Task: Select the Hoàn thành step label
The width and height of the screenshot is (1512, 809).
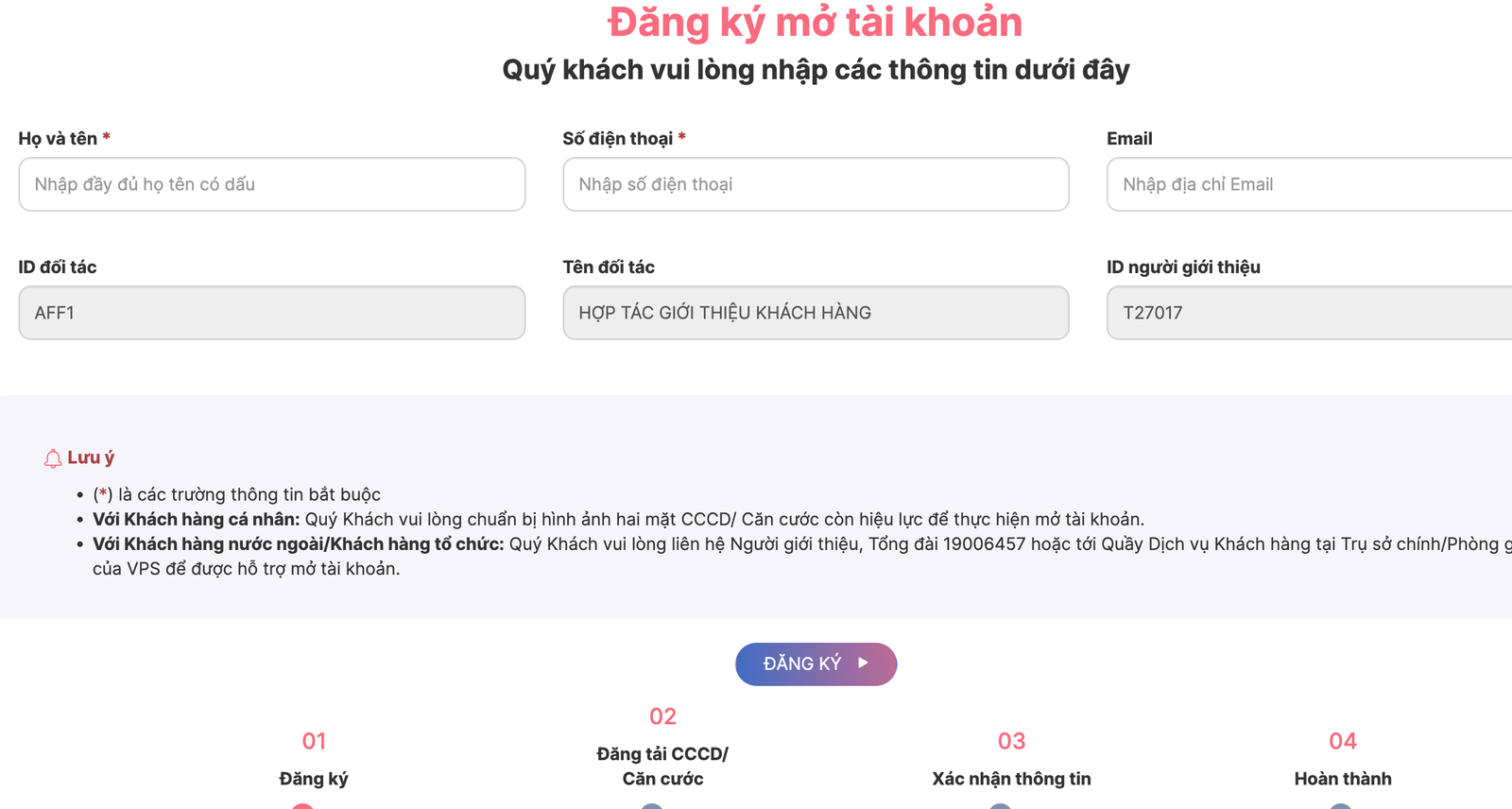Action: 1342,778
